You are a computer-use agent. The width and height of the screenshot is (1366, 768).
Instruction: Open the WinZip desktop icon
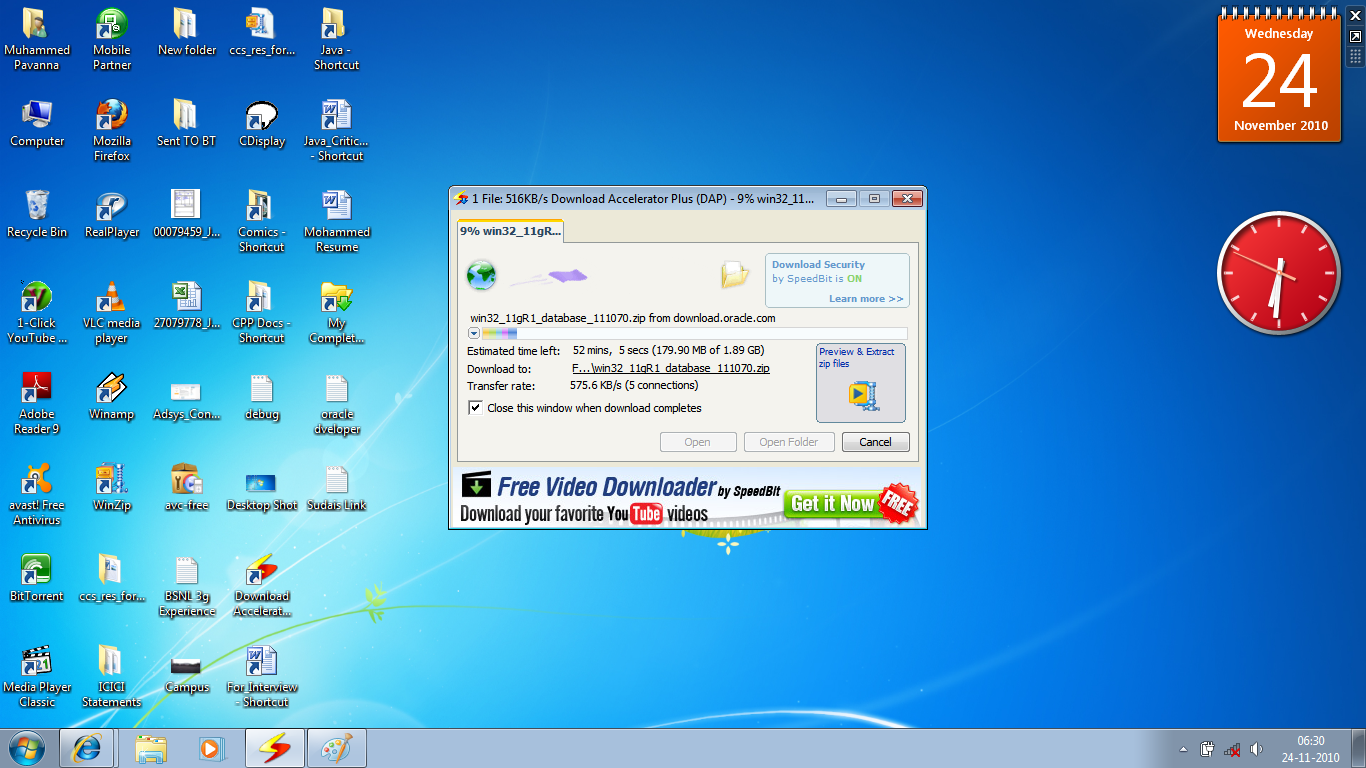(111, 481)
